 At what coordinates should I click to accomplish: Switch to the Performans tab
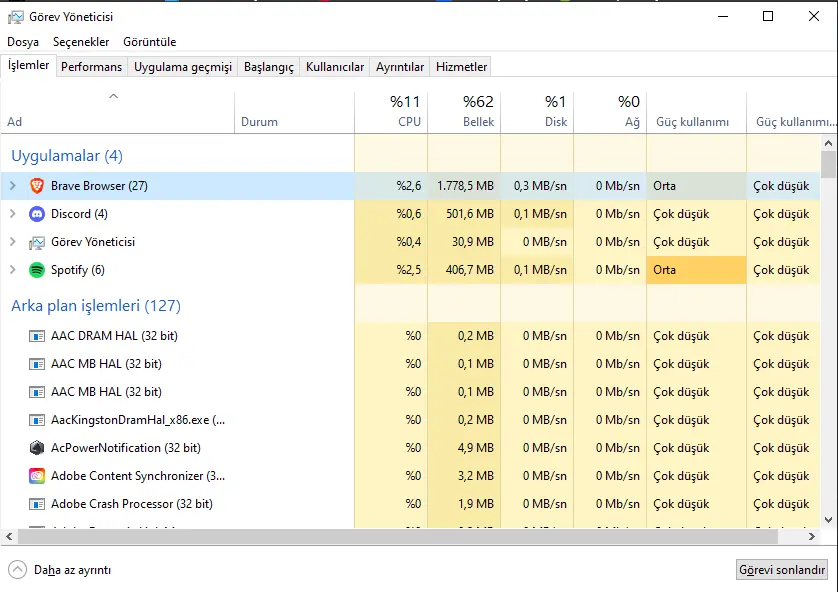[91, 67]
